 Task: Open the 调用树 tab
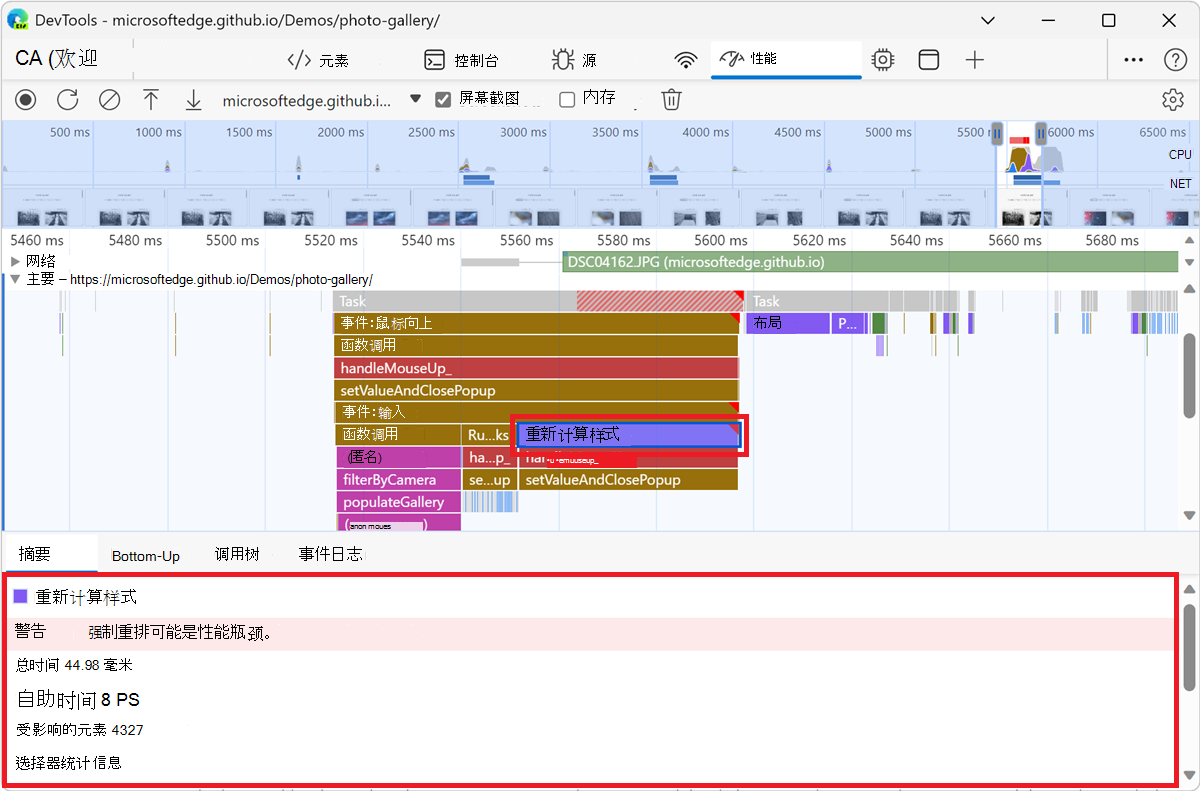coord(237,554)
